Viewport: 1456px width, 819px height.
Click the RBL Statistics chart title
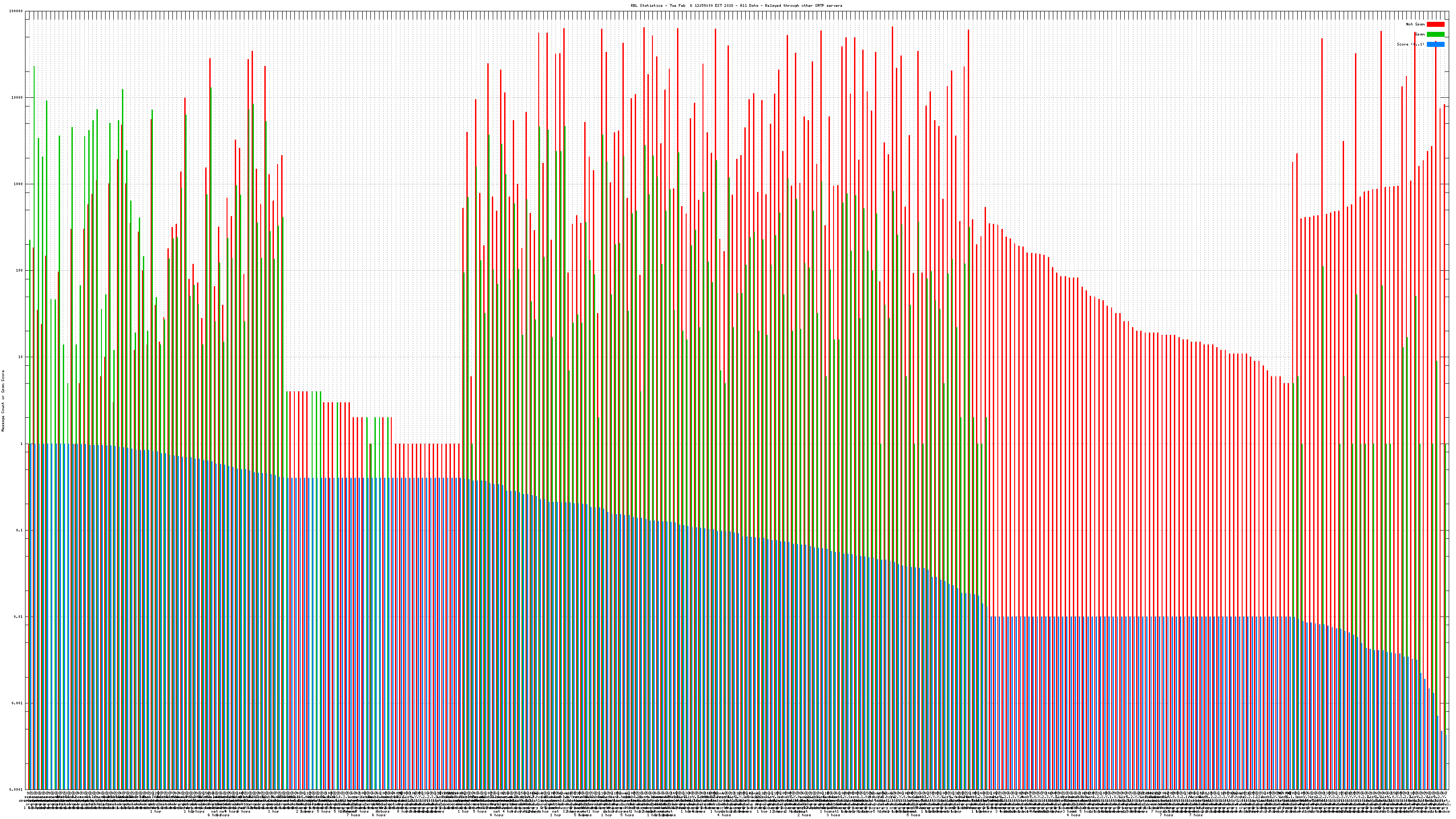coord(647,5)
